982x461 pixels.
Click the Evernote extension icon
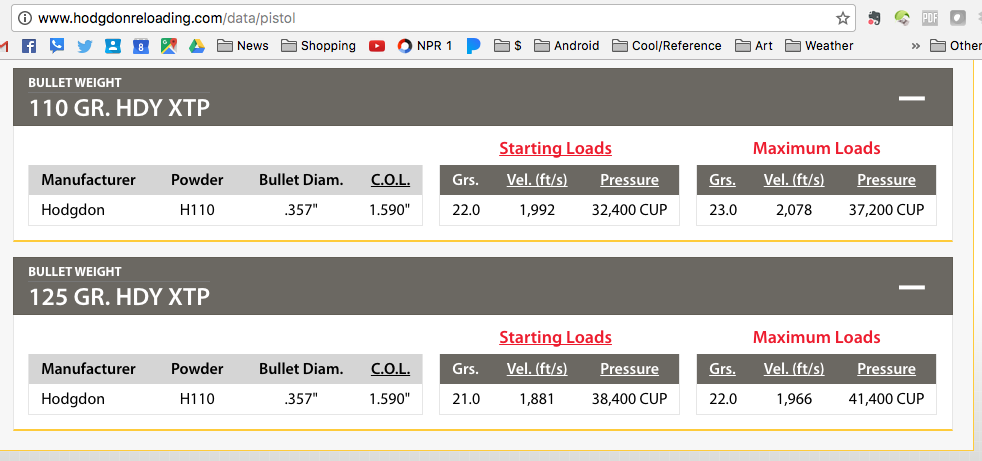(x=873, y=18)
